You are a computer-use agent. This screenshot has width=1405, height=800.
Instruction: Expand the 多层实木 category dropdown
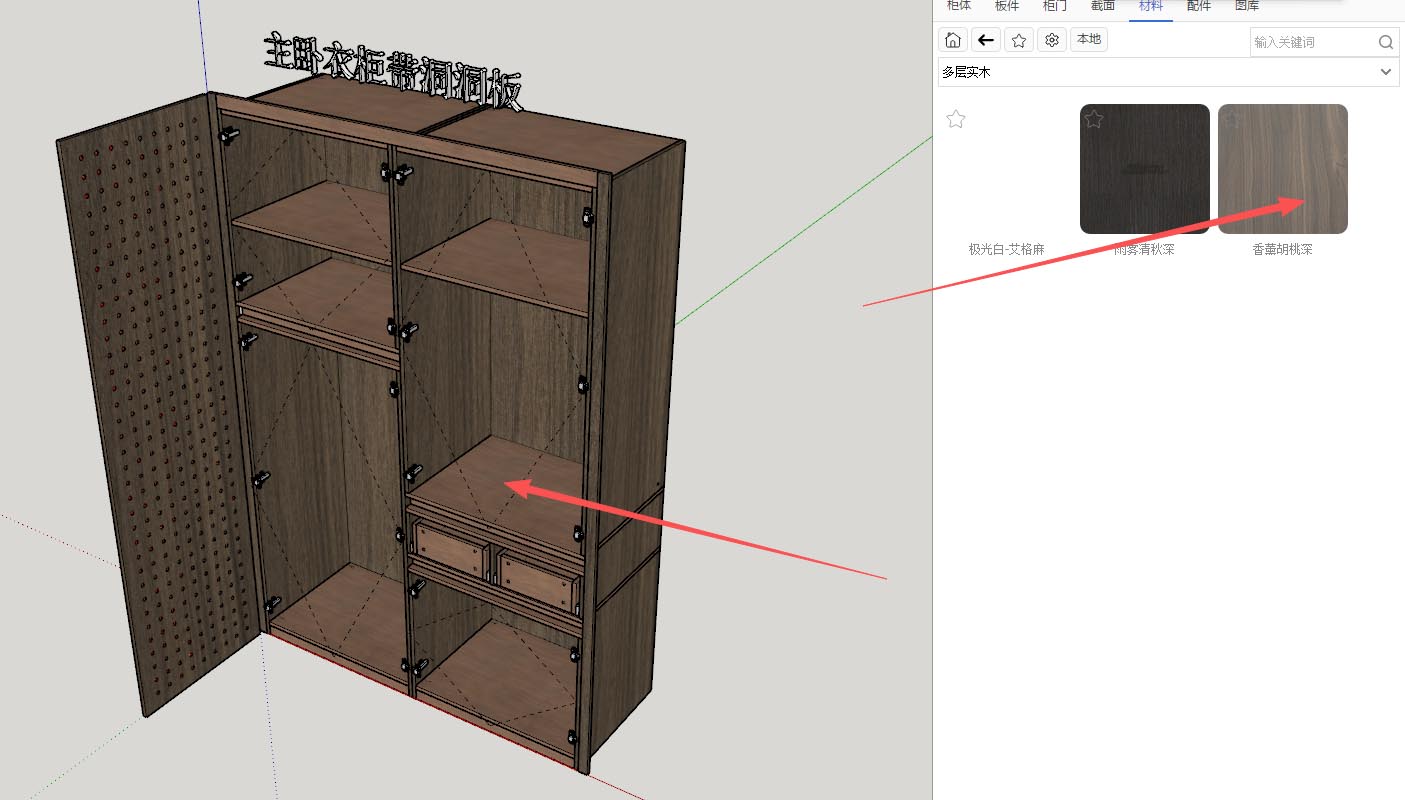tap(1386, 72)
